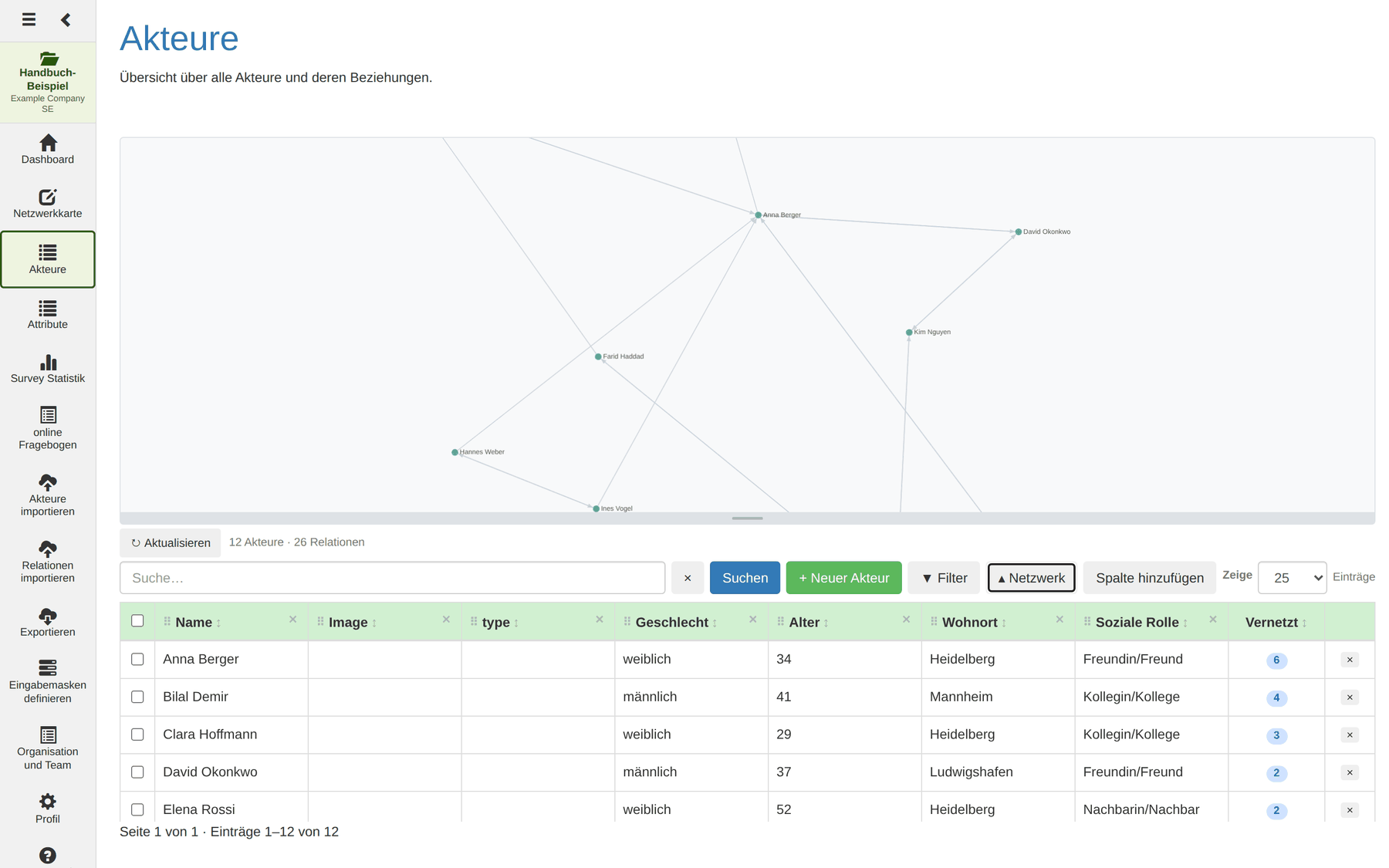The image size is (1389, 868).
Task: Select the Kim Nguyen node in graph
Action: click(909, 333)
